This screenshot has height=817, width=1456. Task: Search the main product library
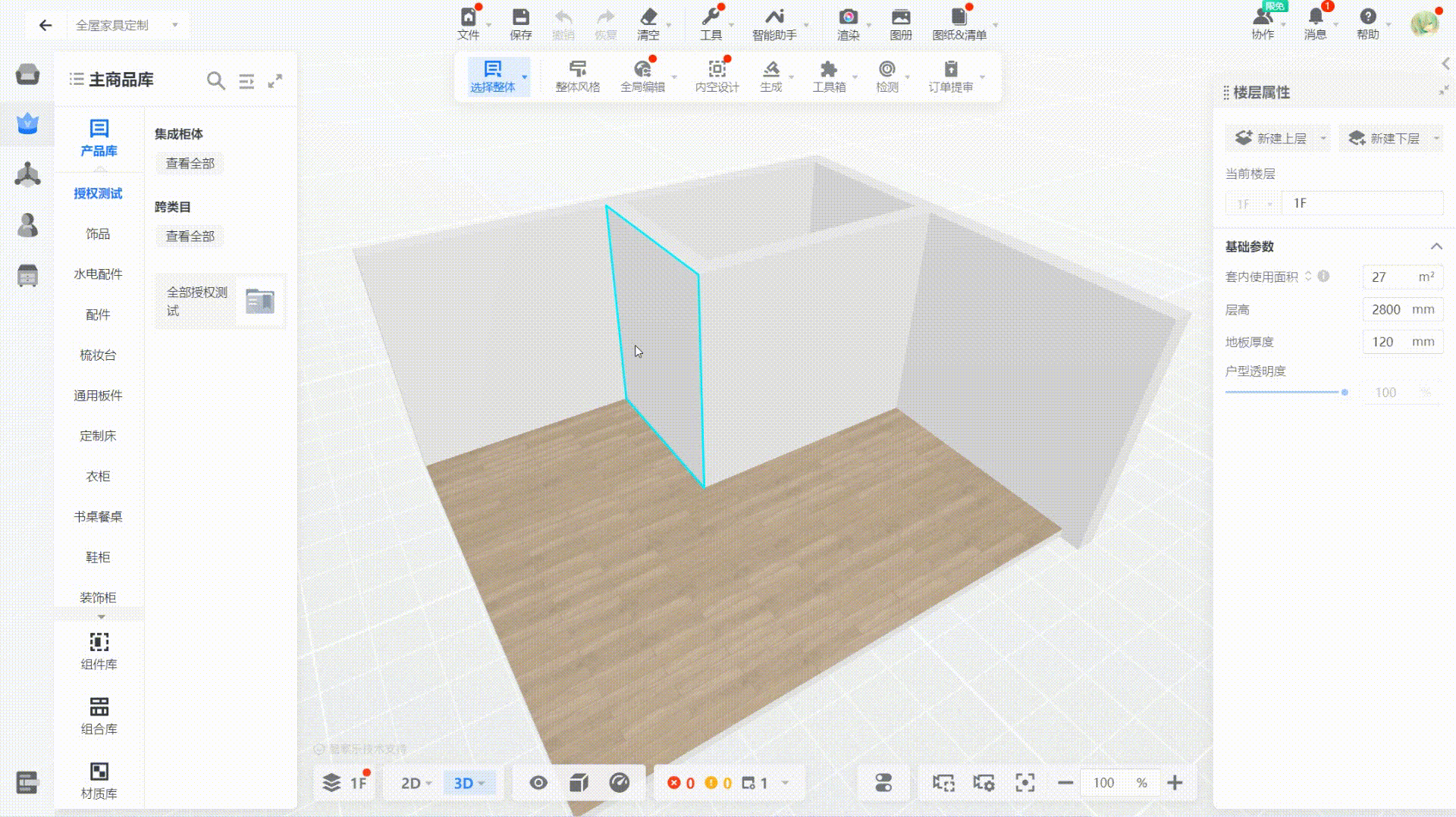(x=216, y=80)
